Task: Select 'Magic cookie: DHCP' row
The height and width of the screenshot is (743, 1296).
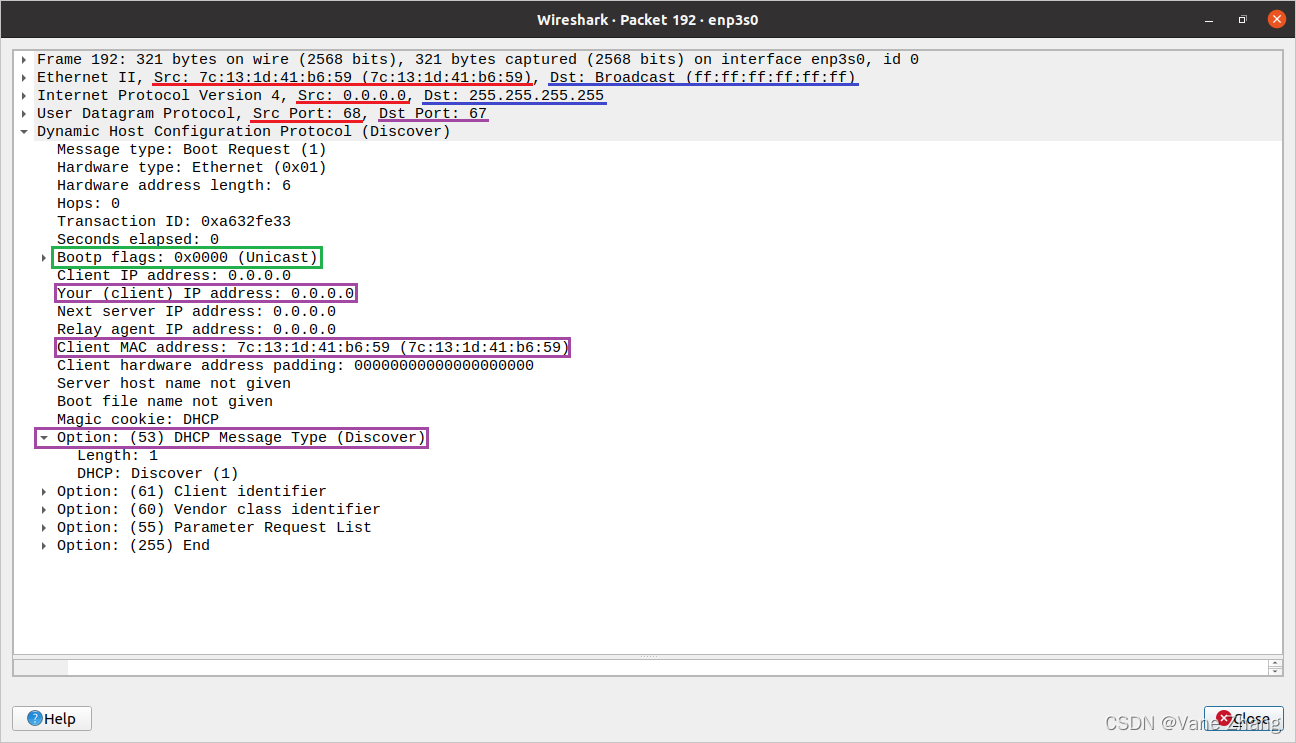Action: pos(138,420)
